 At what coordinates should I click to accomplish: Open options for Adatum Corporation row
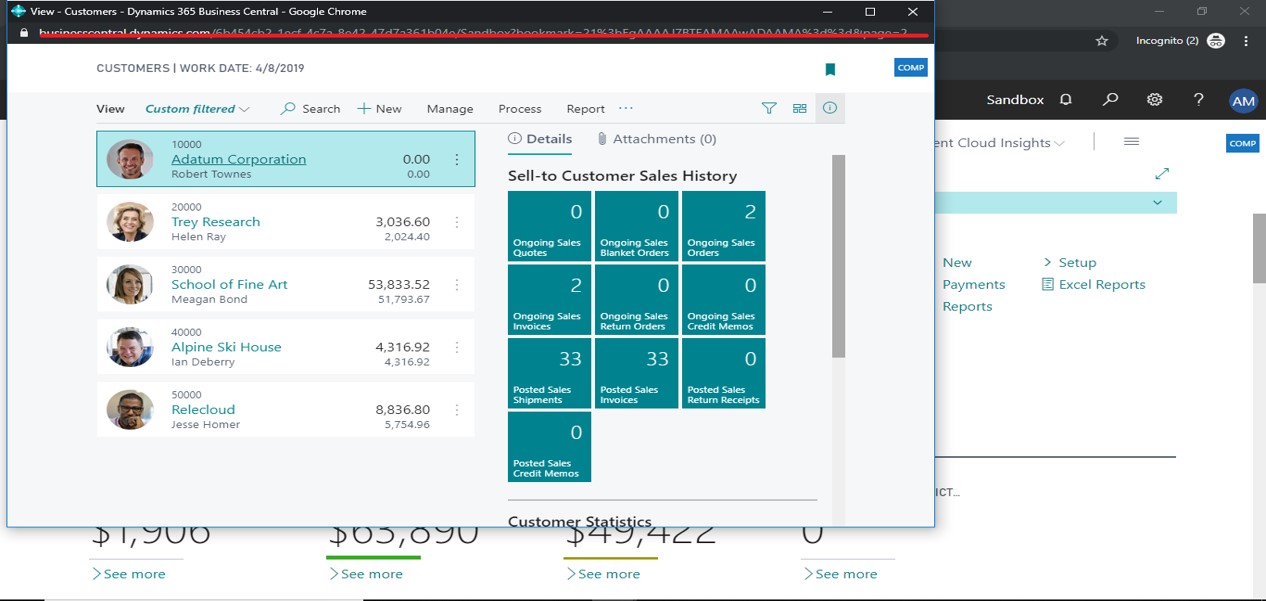click(457, 160)
